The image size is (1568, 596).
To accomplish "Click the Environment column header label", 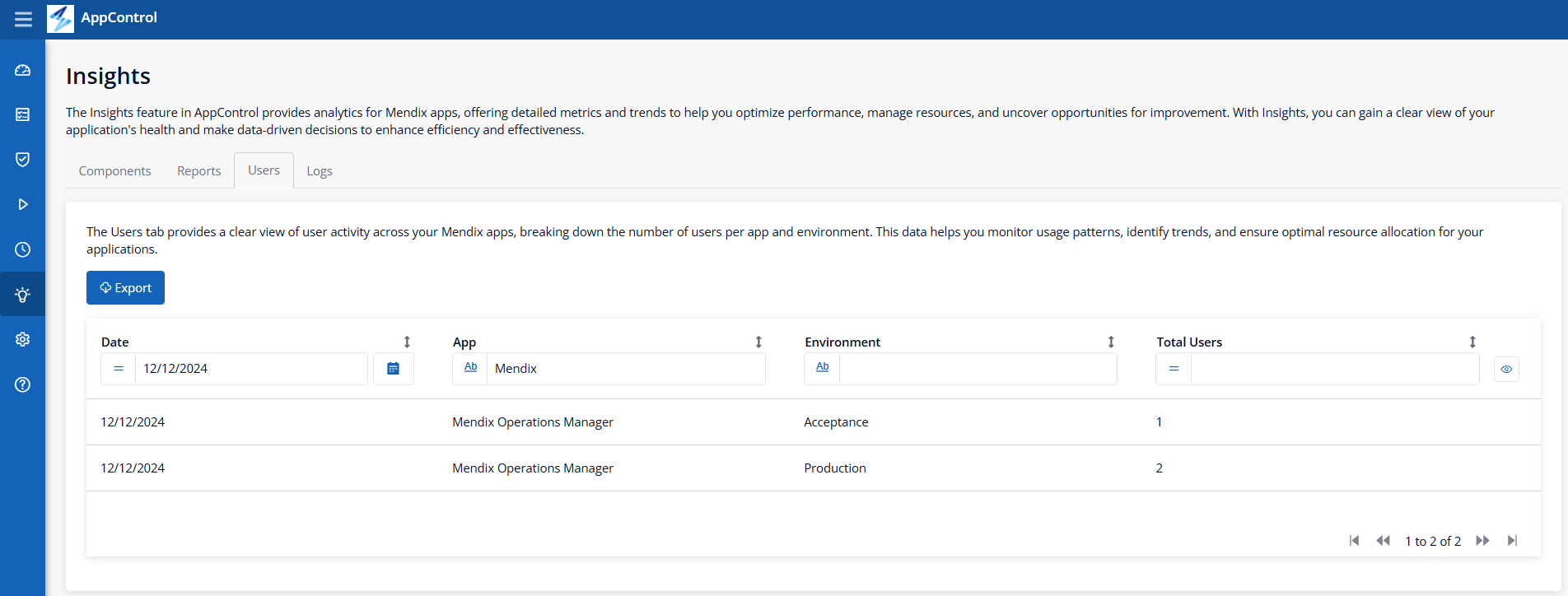I will 842,342.
